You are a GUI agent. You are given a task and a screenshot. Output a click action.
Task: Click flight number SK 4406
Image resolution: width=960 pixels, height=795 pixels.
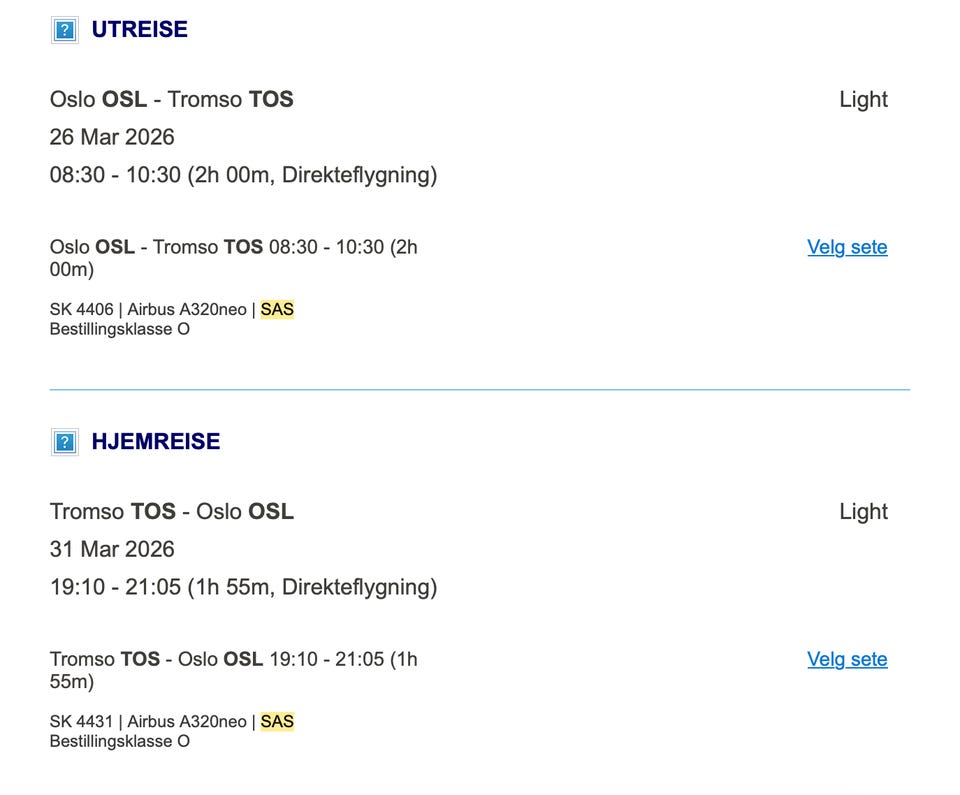click(81, 310)
